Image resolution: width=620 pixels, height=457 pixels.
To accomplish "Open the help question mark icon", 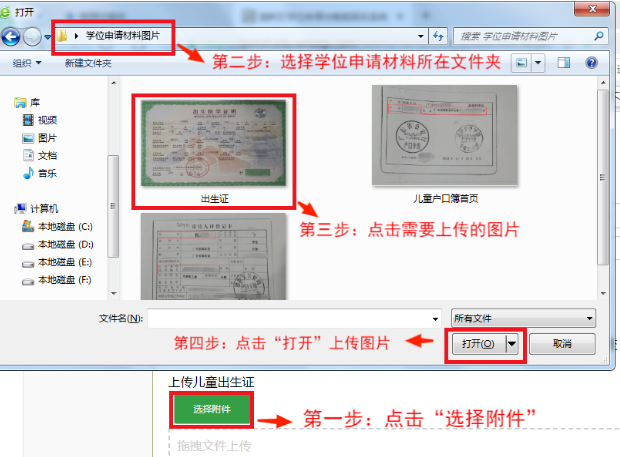I will (591, 63).
